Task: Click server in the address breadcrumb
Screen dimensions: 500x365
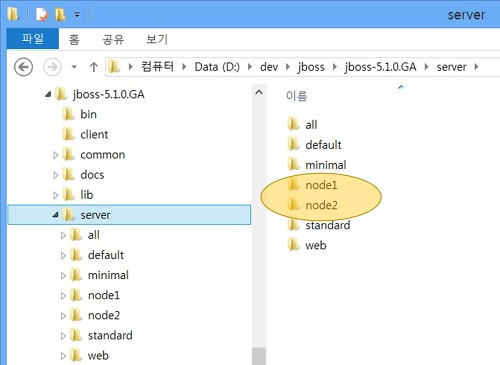Action: (451, 67)
